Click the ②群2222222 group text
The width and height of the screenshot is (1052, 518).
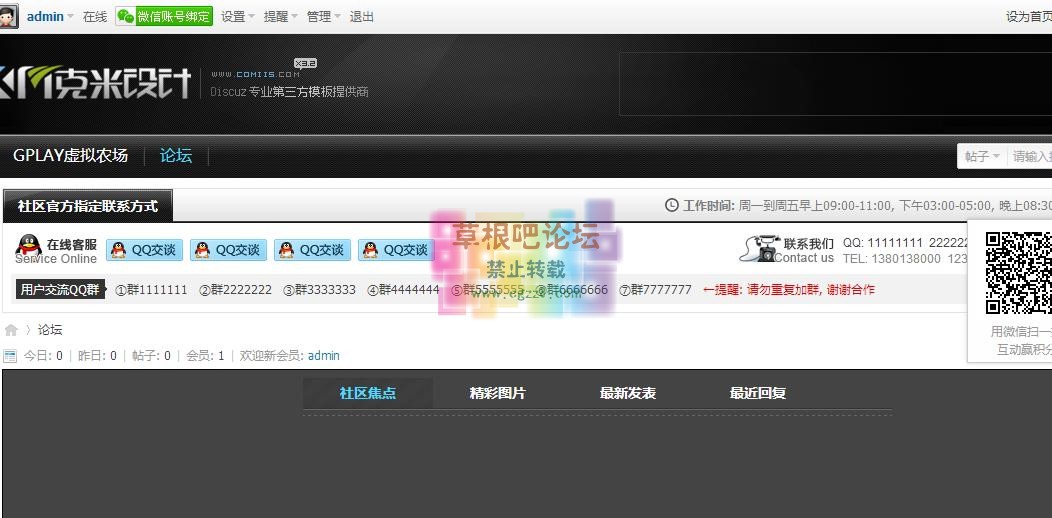pos(235,290)
